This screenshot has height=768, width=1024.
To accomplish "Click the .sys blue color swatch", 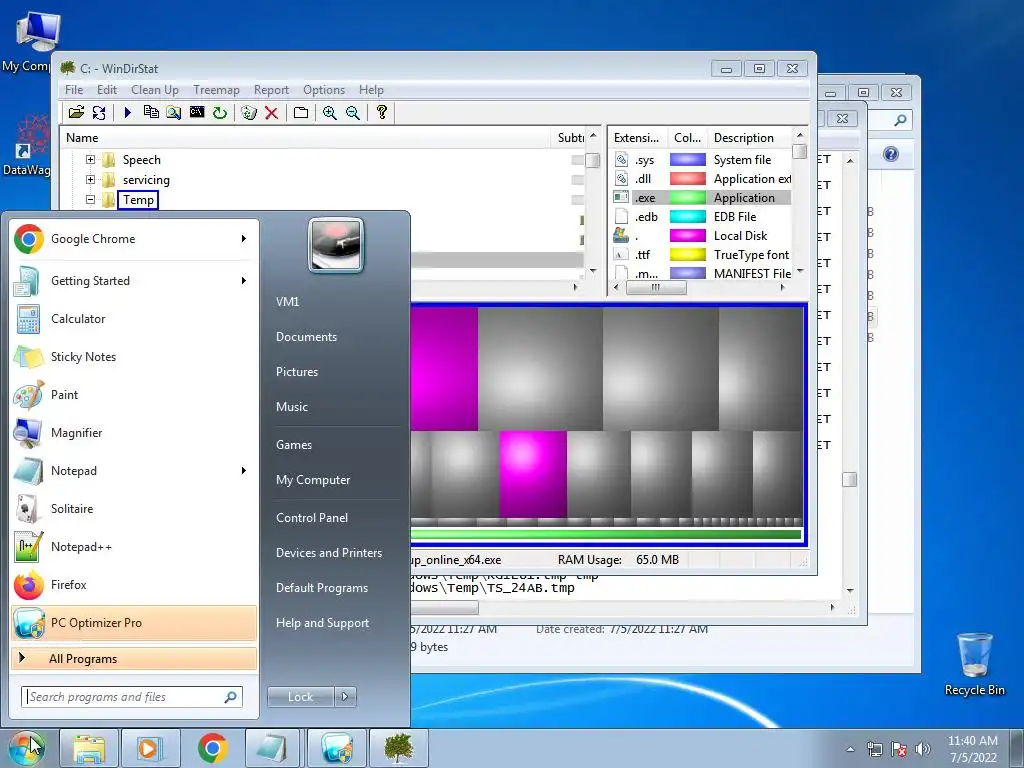I will pos(688,159).
